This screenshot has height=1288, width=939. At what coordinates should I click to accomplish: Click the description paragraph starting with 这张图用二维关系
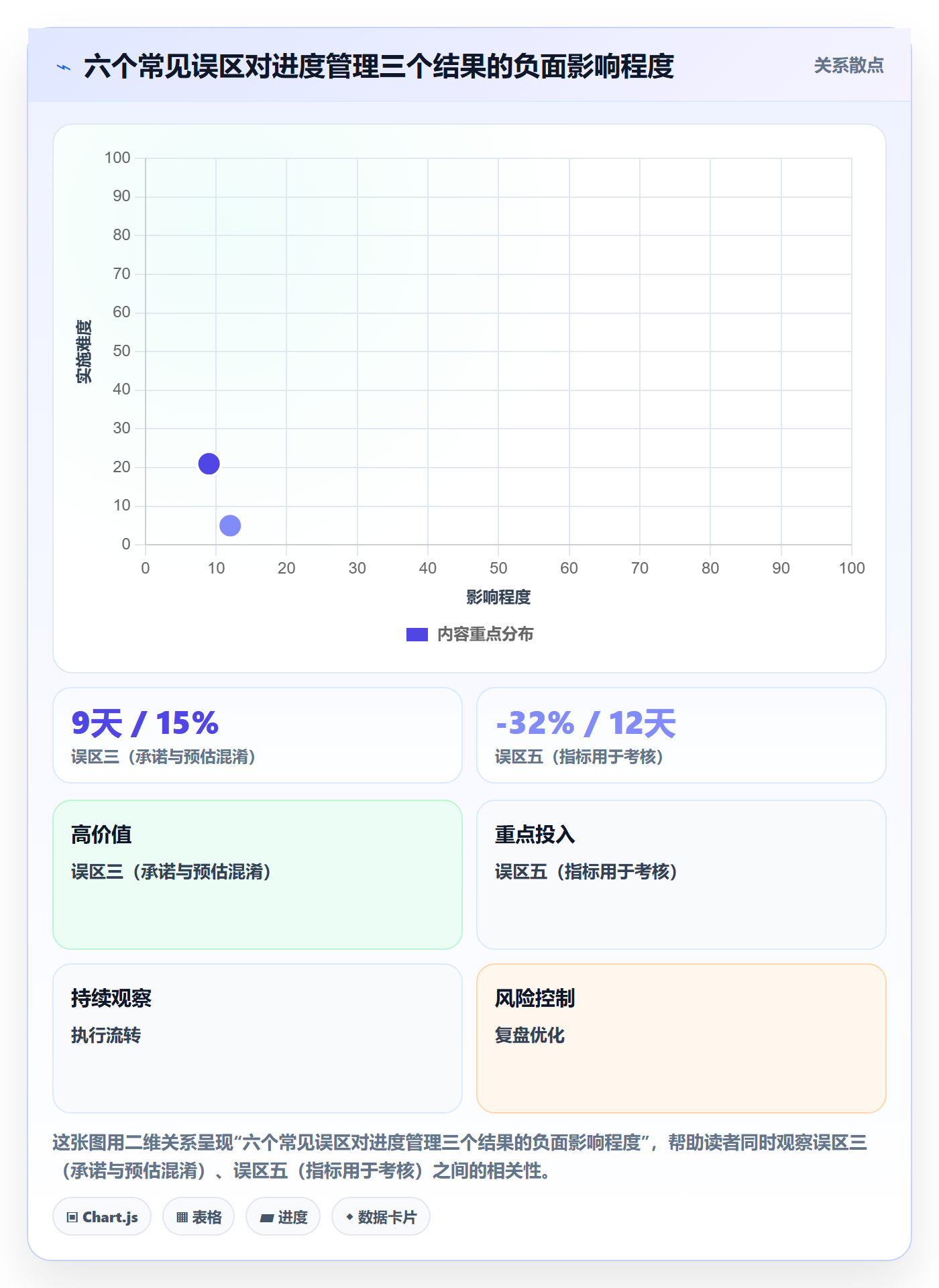click(x=460, y=1157)
